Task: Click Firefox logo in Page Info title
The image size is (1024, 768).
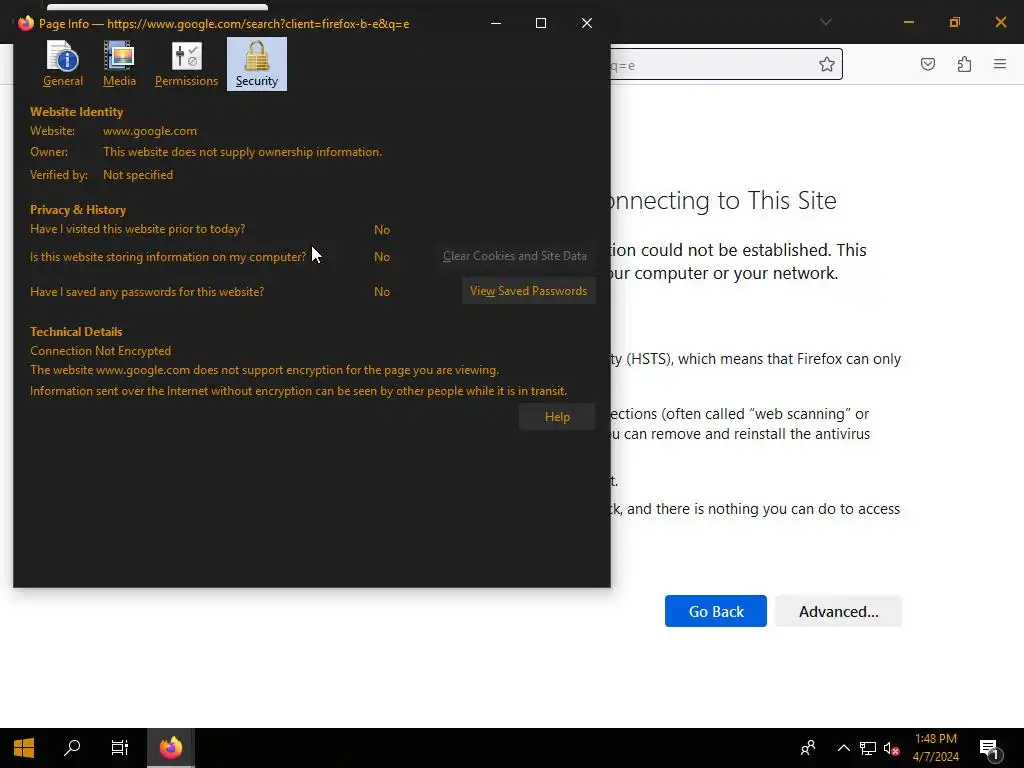Action: coord(25,24)
